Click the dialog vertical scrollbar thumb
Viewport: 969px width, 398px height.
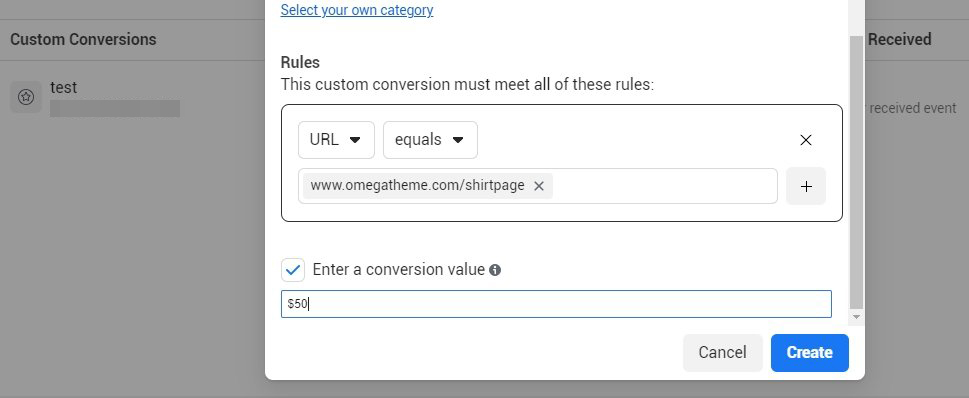tap(856, 172)
